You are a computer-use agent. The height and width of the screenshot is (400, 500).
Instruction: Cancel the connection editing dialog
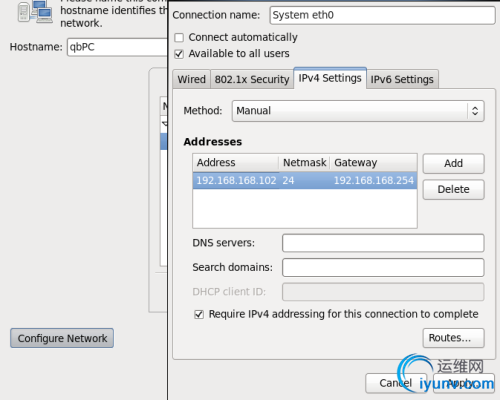point(396,383)
